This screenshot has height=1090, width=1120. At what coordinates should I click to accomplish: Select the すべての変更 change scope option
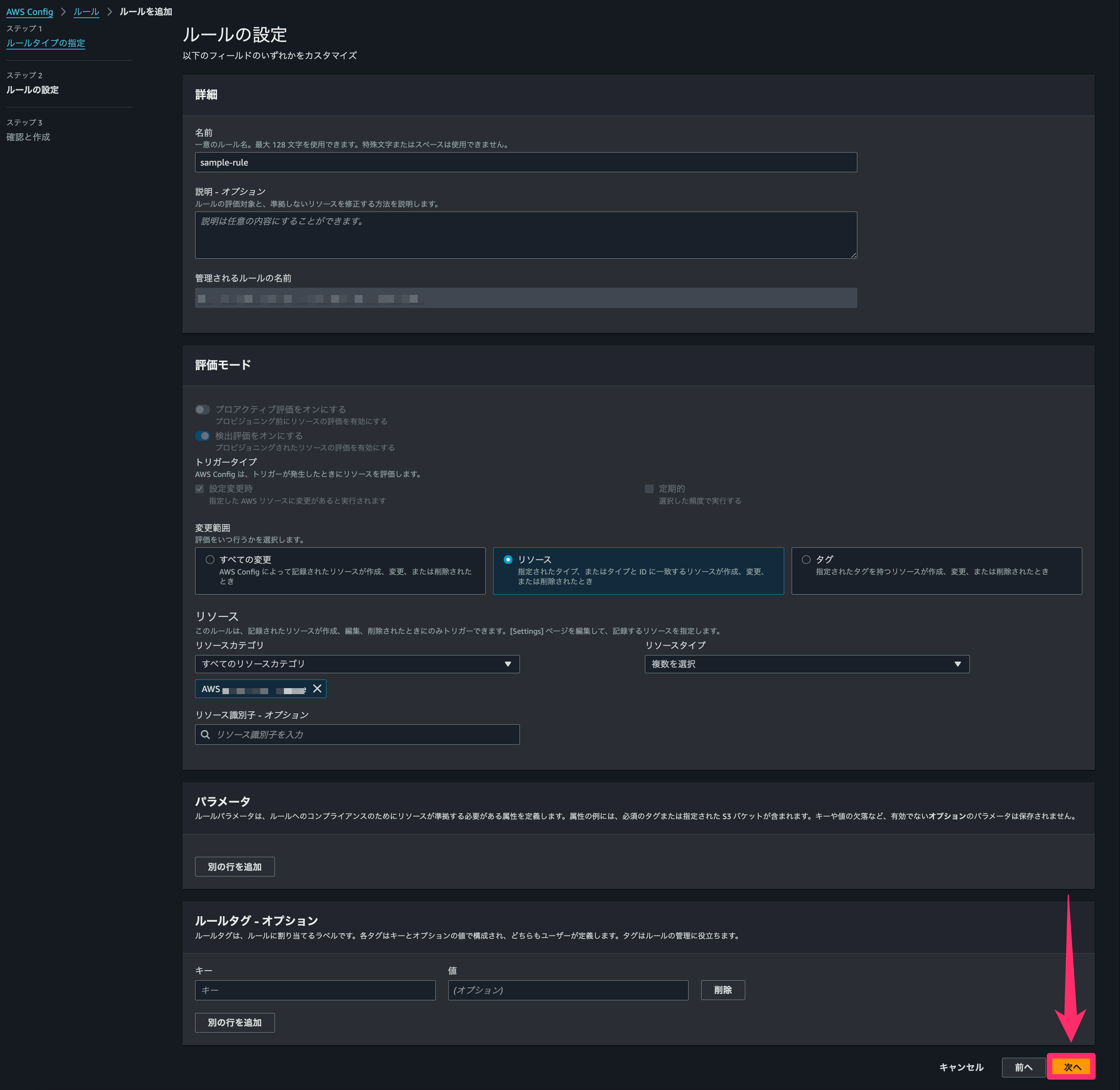coord(210,559)
